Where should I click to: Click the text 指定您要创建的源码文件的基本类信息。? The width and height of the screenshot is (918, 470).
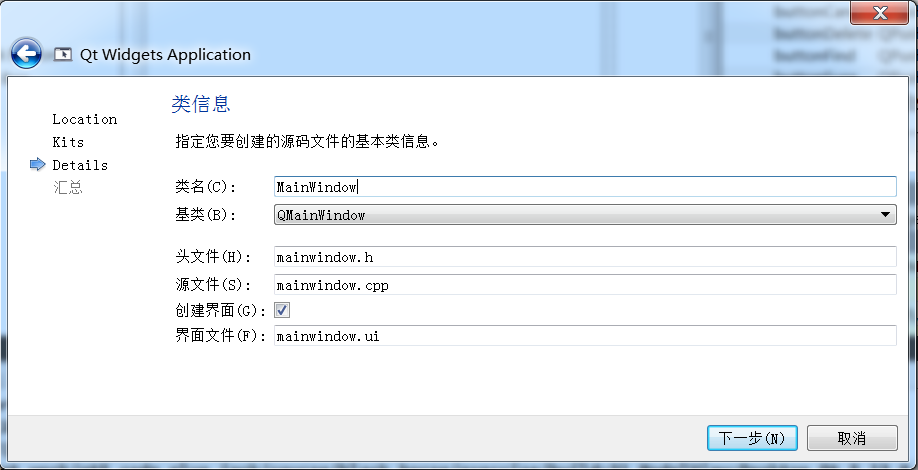point(307,142)
